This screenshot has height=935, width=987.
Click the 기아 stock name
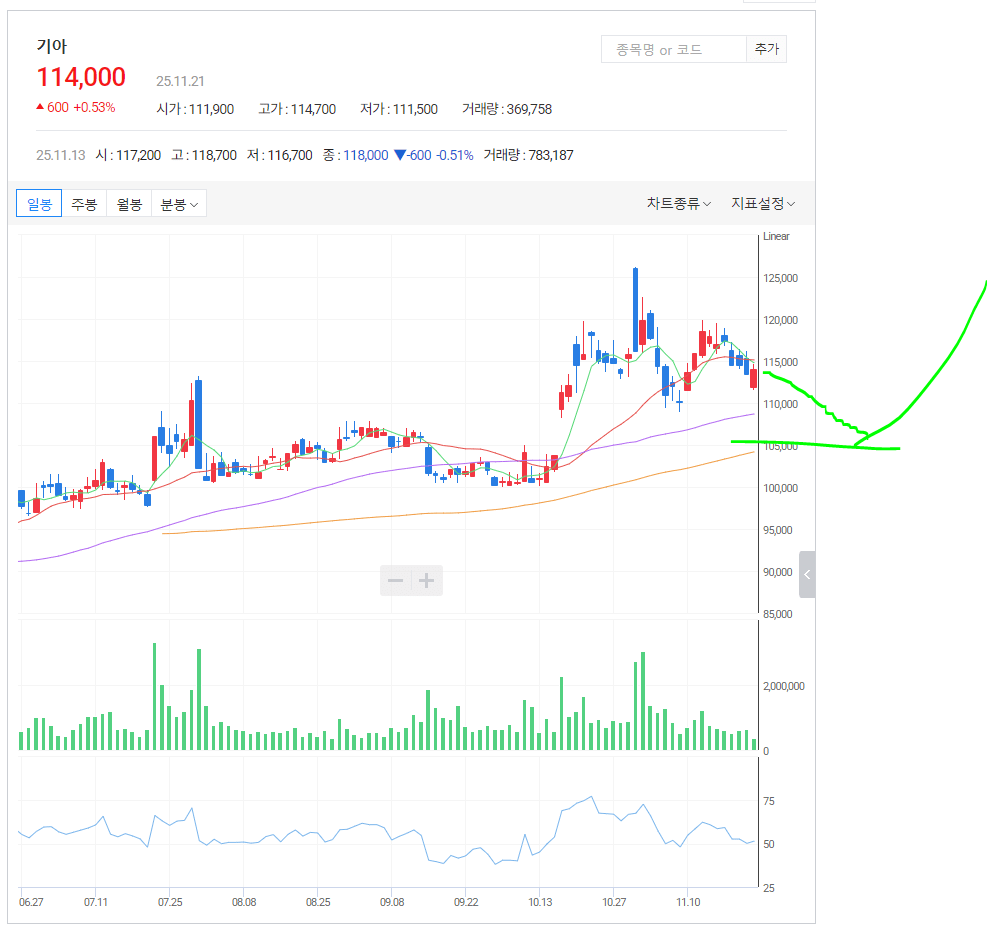click(x=52, y=46)
